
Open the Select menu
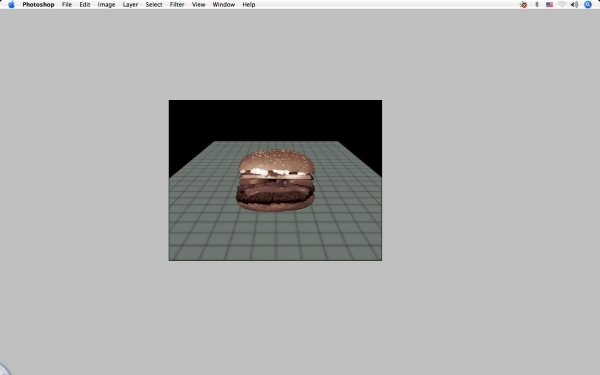pos(154,5)
